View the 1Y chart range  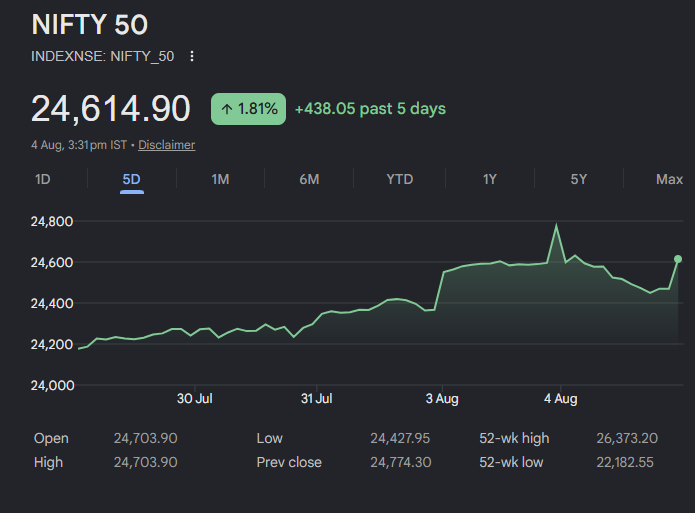click(x=490, y=179)
